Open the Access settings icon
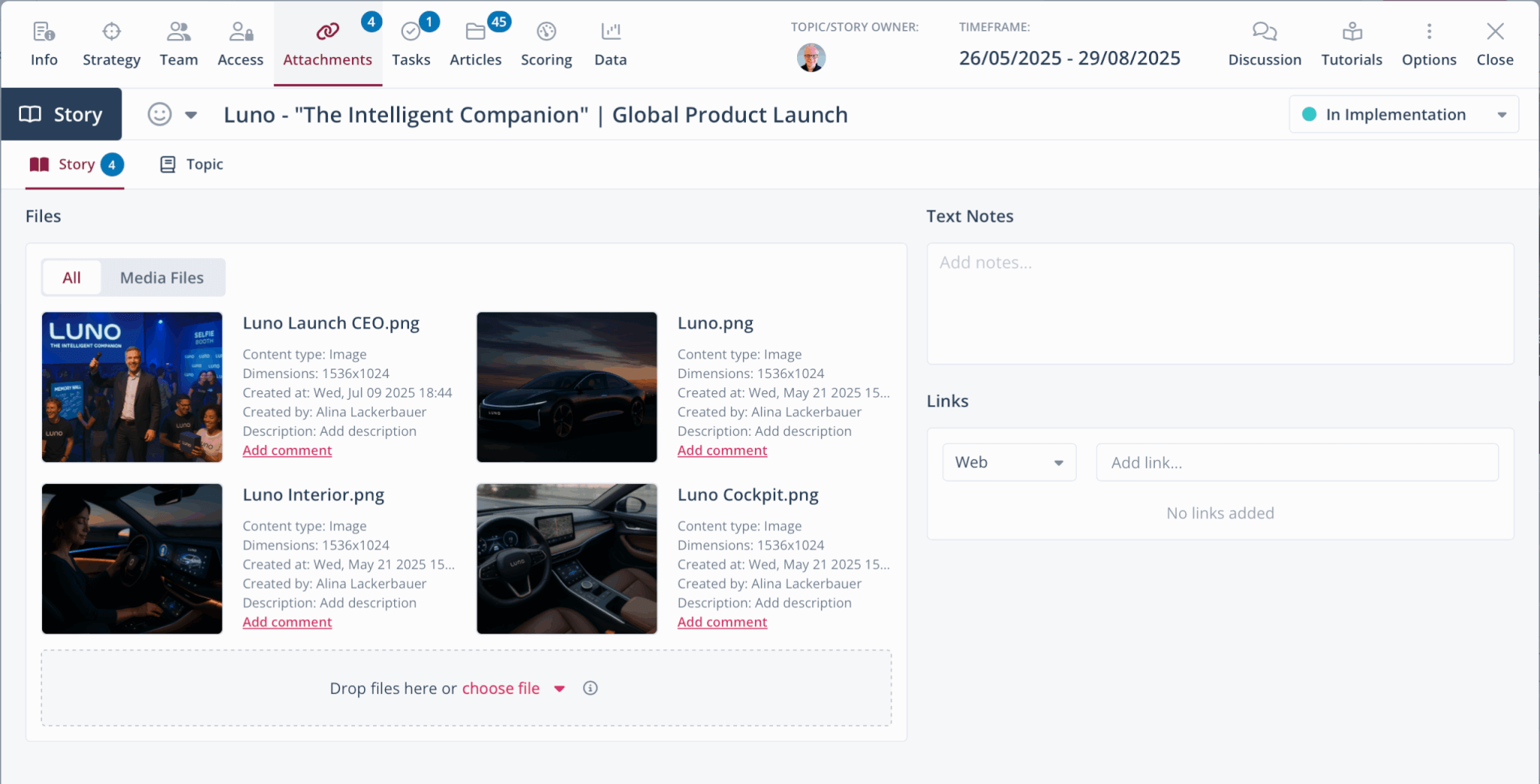 pyautogui.click(x=240, y=43)
